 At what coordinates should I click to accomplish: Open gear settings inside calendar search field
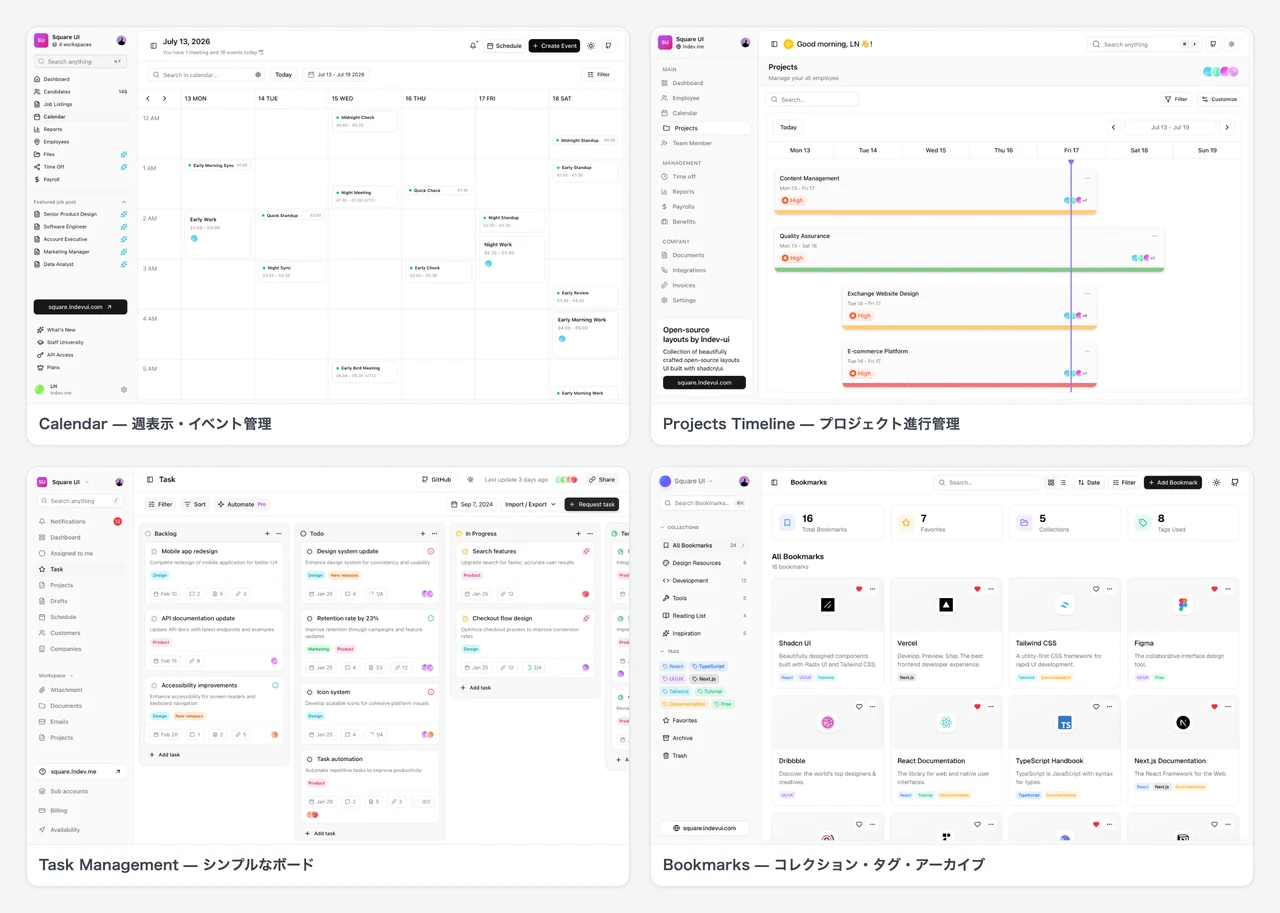pos(258,75)
